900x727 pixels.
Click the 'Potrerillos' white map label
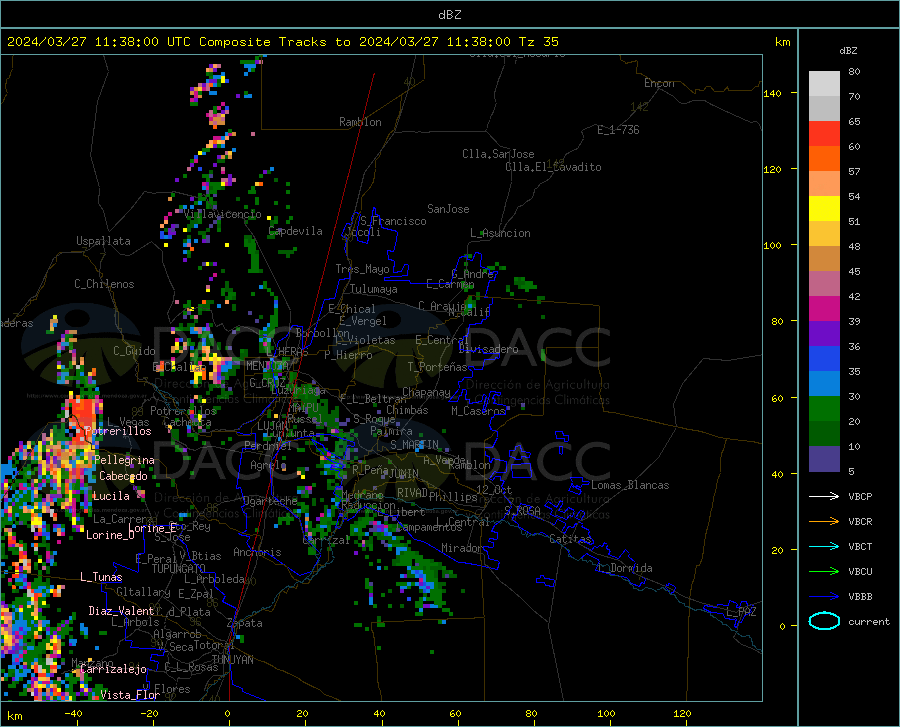click(118, 431)
